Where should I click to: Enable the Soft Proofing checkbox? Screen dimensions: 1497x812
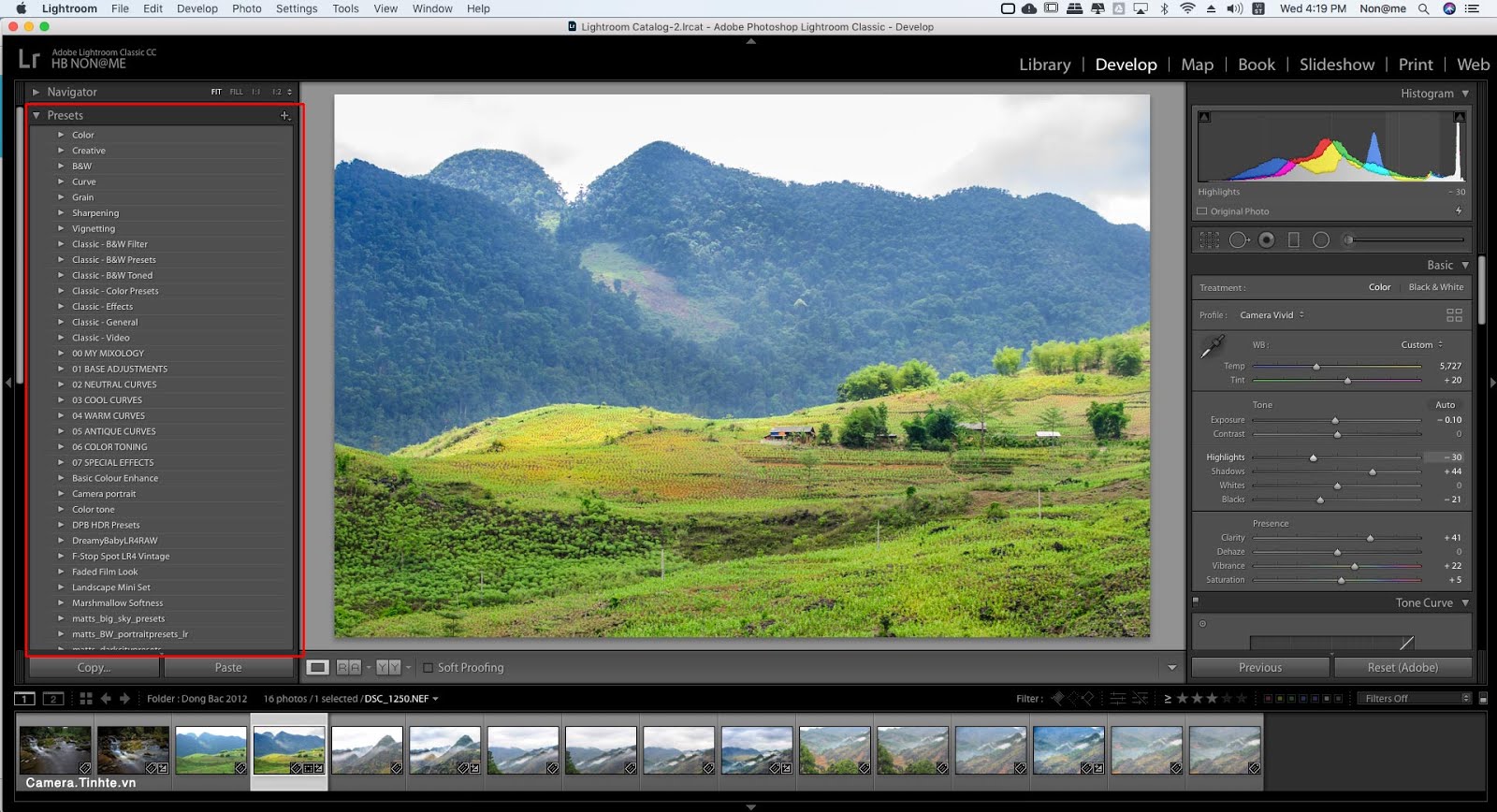coord(429,668)
